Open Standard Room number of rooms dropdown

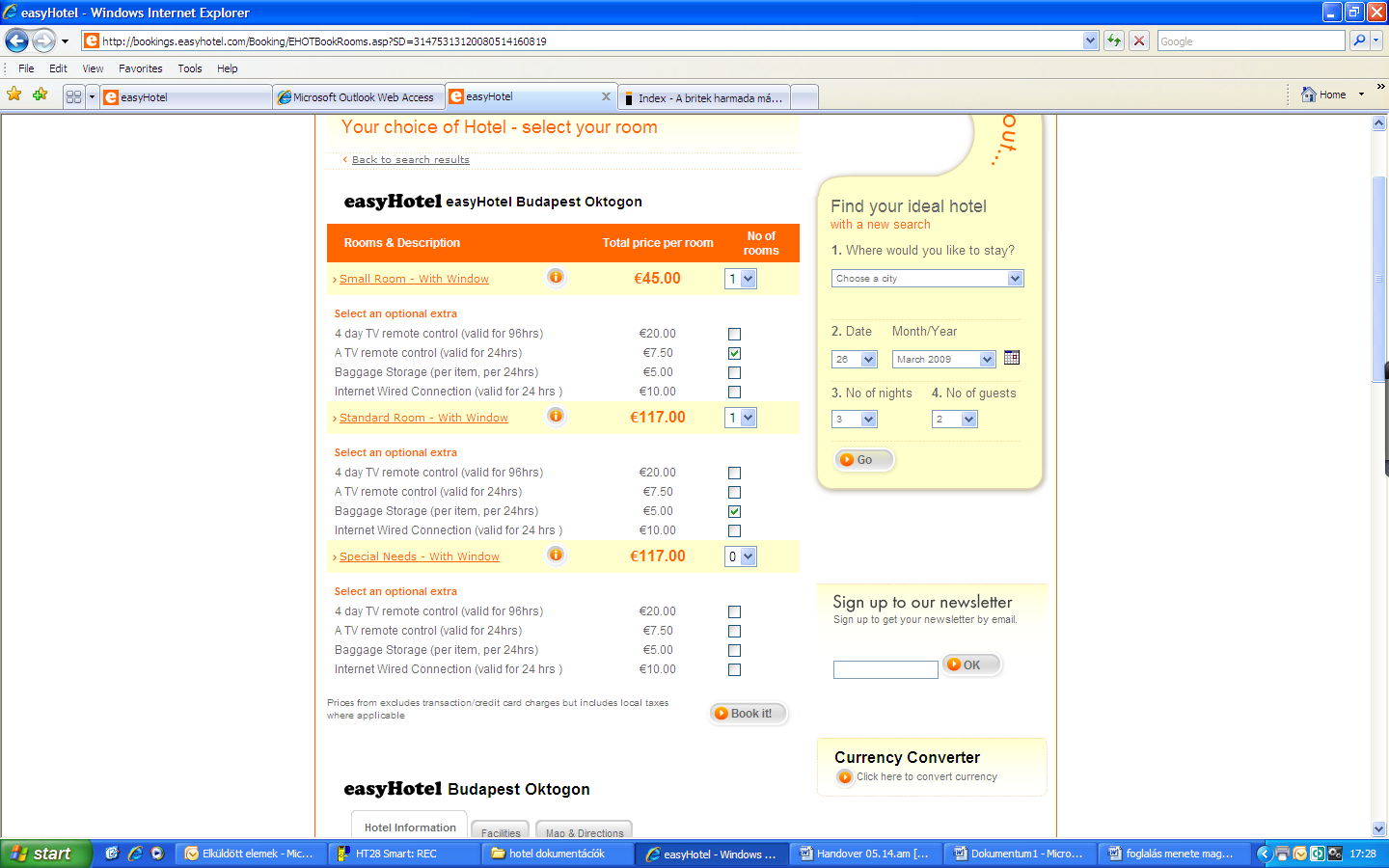click(x=741, y=418)
